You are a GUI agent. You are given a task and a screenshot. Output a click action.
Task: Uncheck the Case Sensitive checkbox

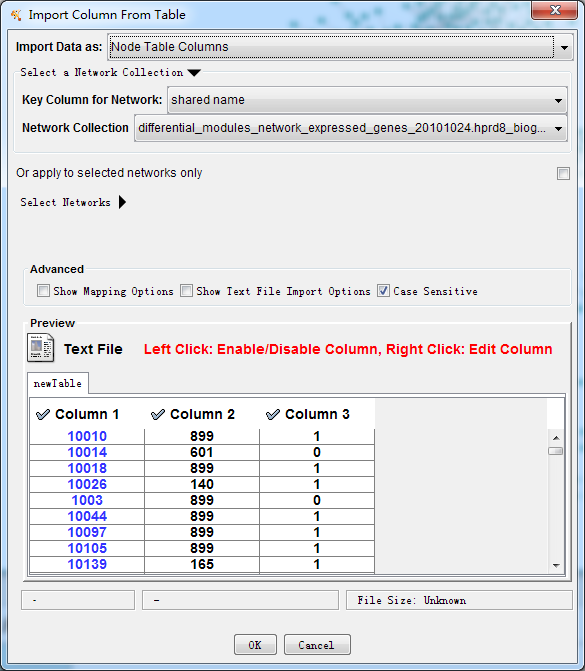pyautogui.click(x=383, y=291)
